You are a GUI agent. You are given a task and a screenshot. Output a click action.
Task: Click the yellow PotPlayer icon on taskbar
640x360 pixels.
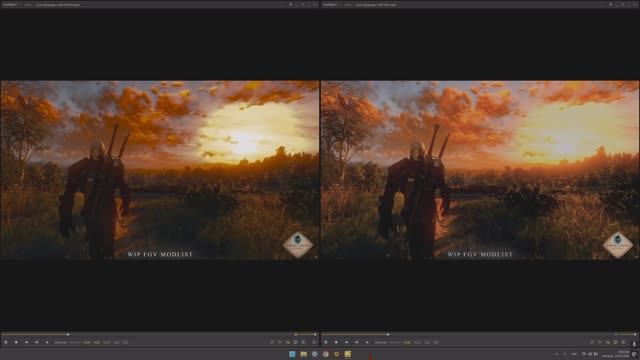point(347,354)
